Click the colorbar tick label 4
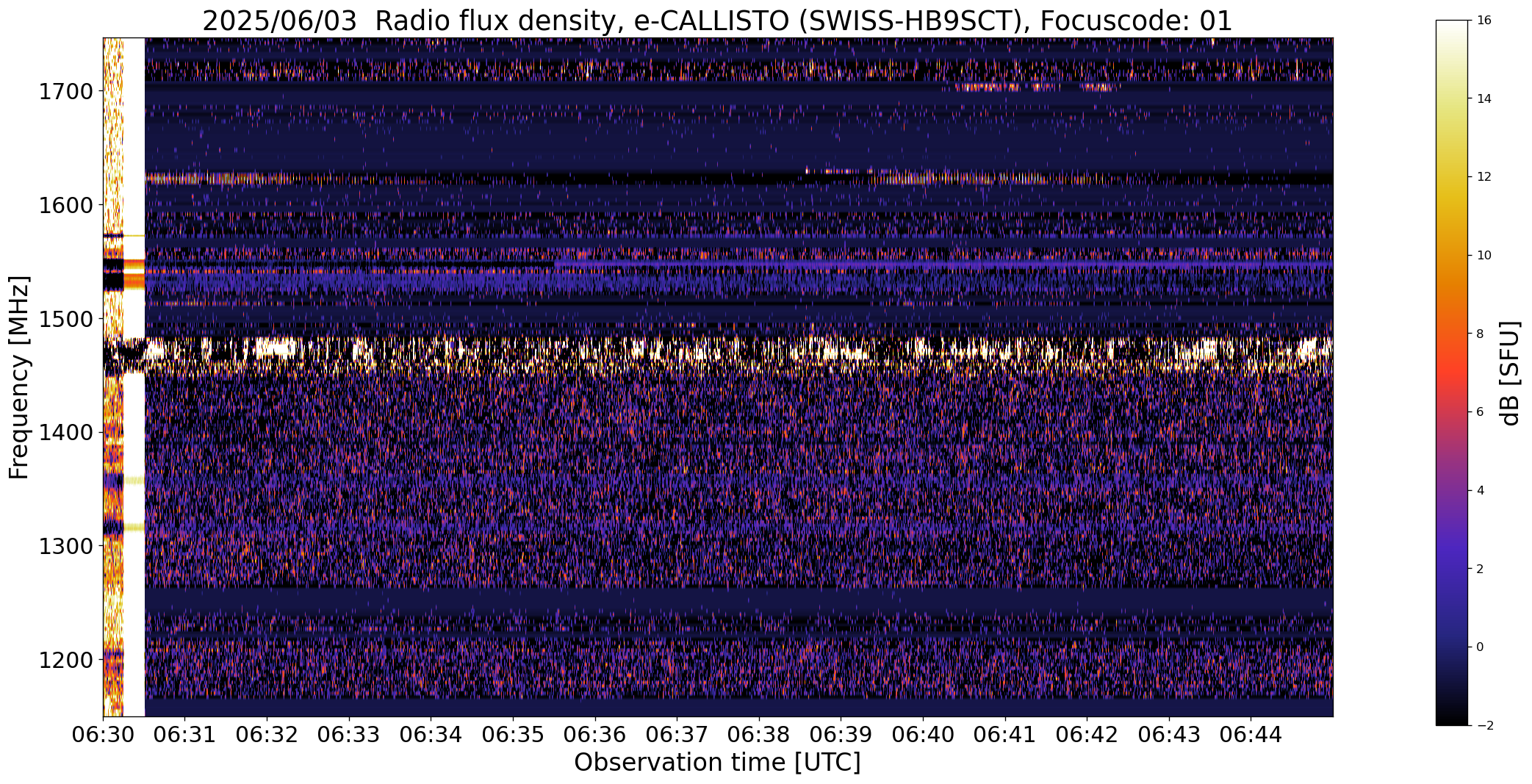 coord(1480,491)
